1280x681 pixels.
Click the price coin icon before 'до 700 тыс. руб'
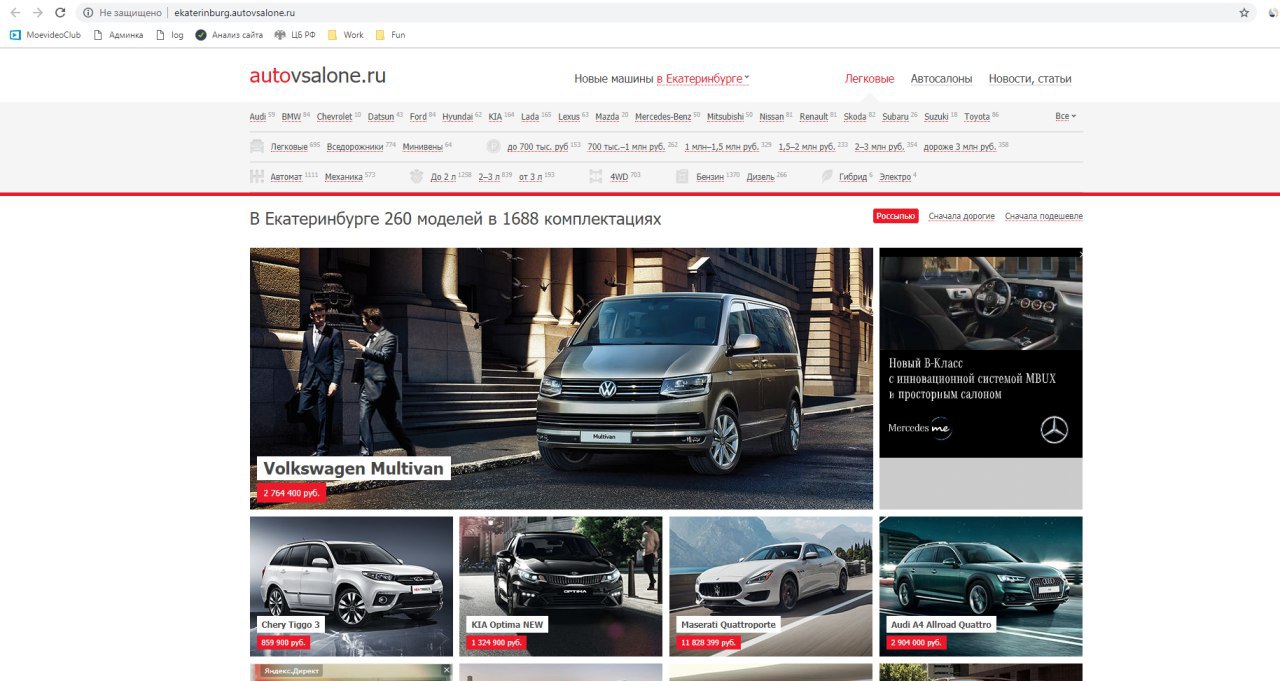tap(493, 147)
